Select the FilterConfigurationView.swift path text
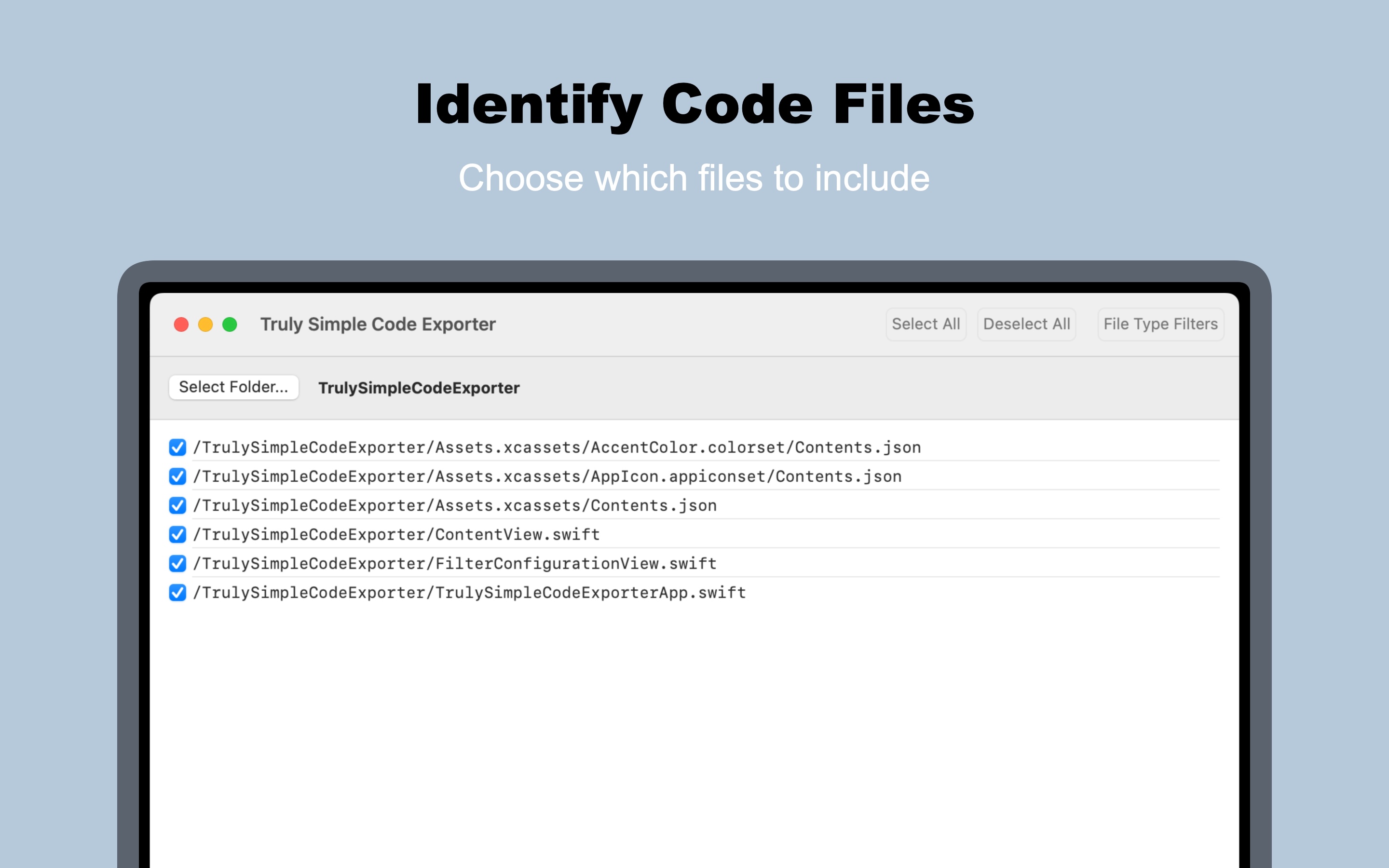Viewport: 1389px width, 868px height. point(455,563)
